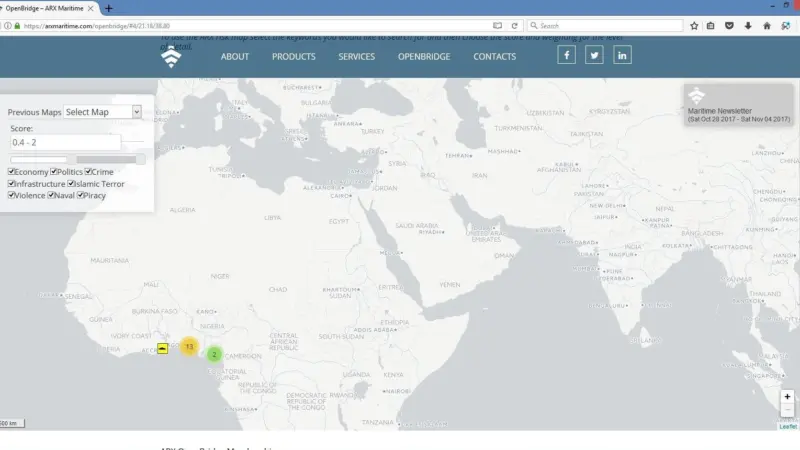Open the bookmarks library icon
The height and width of the screenshot is (450, 800).
[x=711, y=26]
